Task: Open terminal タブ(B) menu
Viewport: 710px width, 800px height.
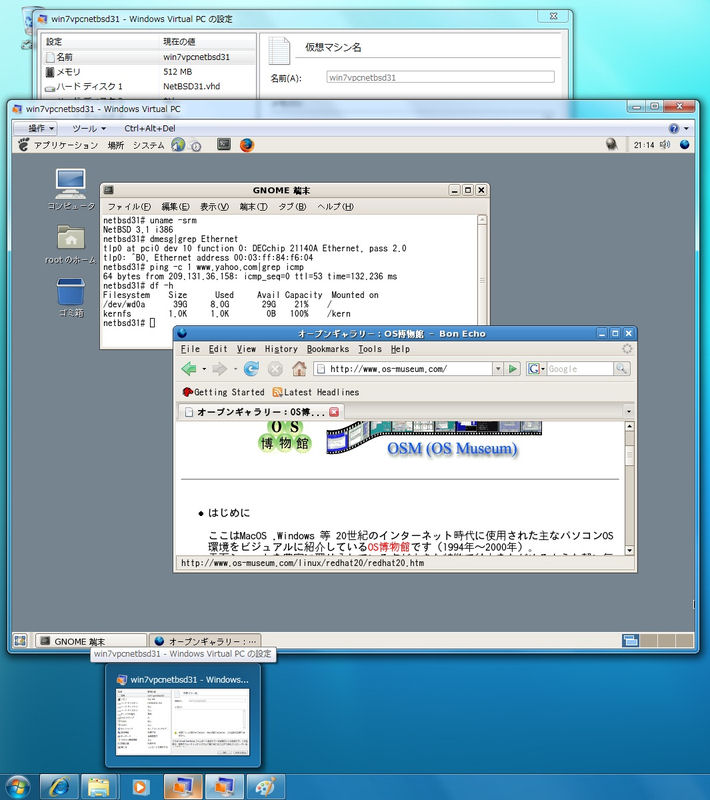Action: click(x=292, y=207)
